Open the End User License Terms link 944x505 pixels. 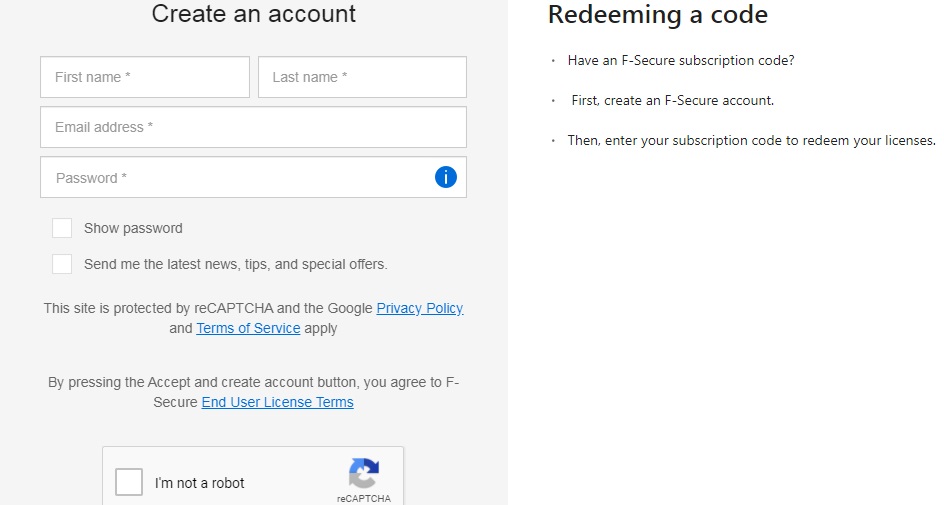[278, 402]
